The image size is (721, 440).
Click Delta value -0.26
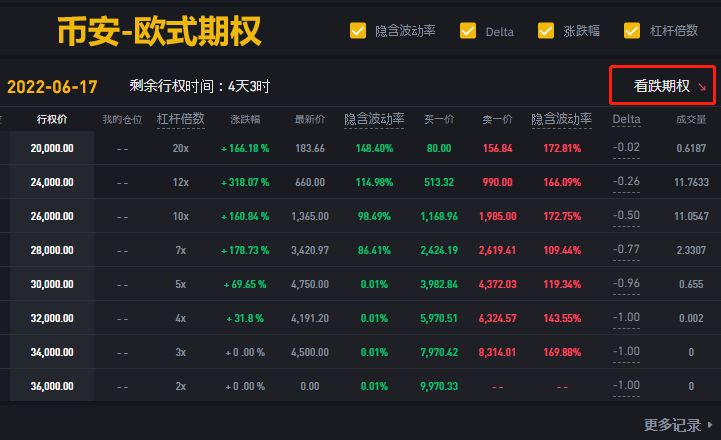(626, 181)
